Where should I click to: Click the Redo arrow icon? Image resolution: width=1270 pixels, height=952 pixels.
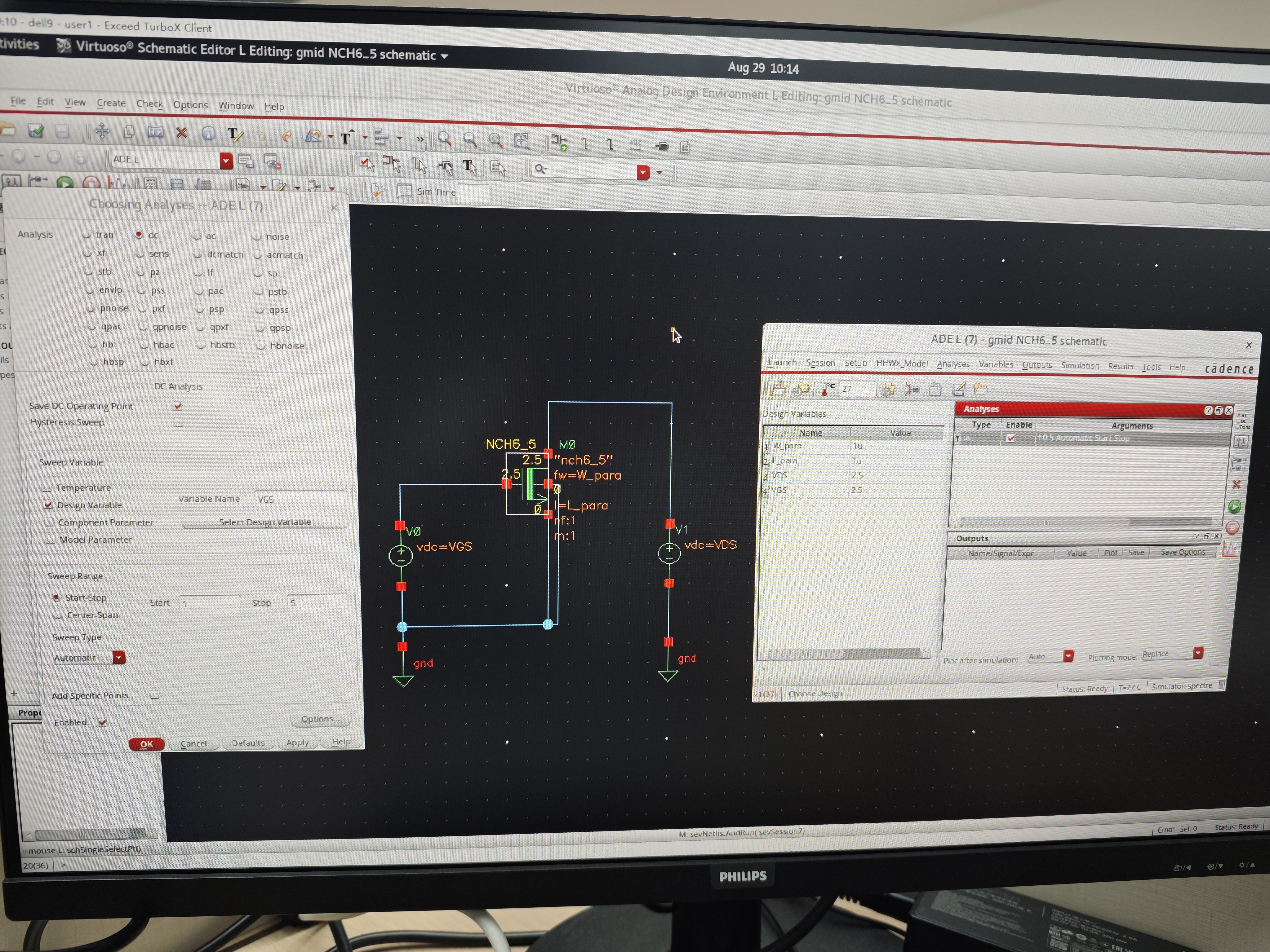(x=286, y=135)
